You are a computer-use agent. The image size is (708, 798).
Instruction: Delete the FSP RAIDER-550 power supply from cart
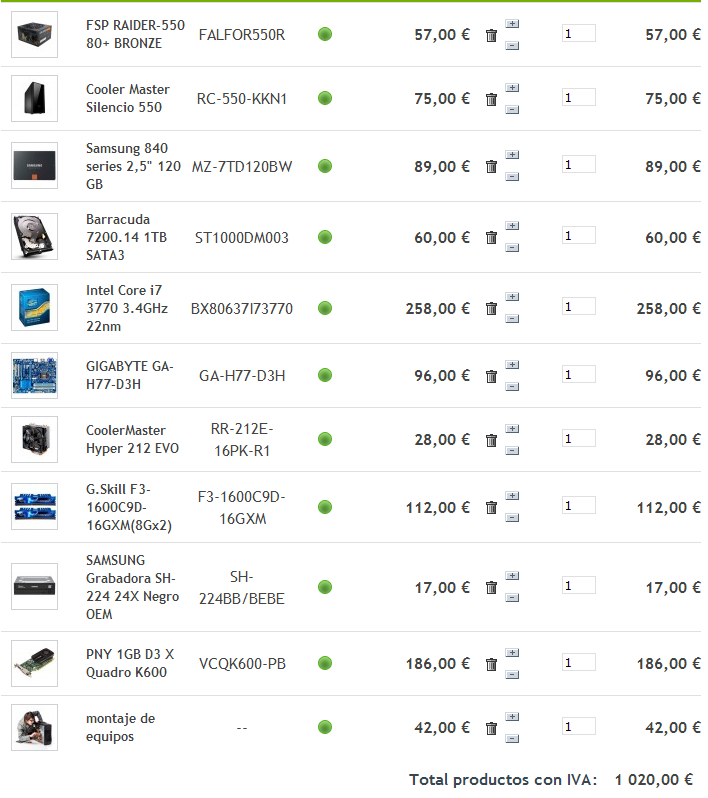[x=491, y=35]
